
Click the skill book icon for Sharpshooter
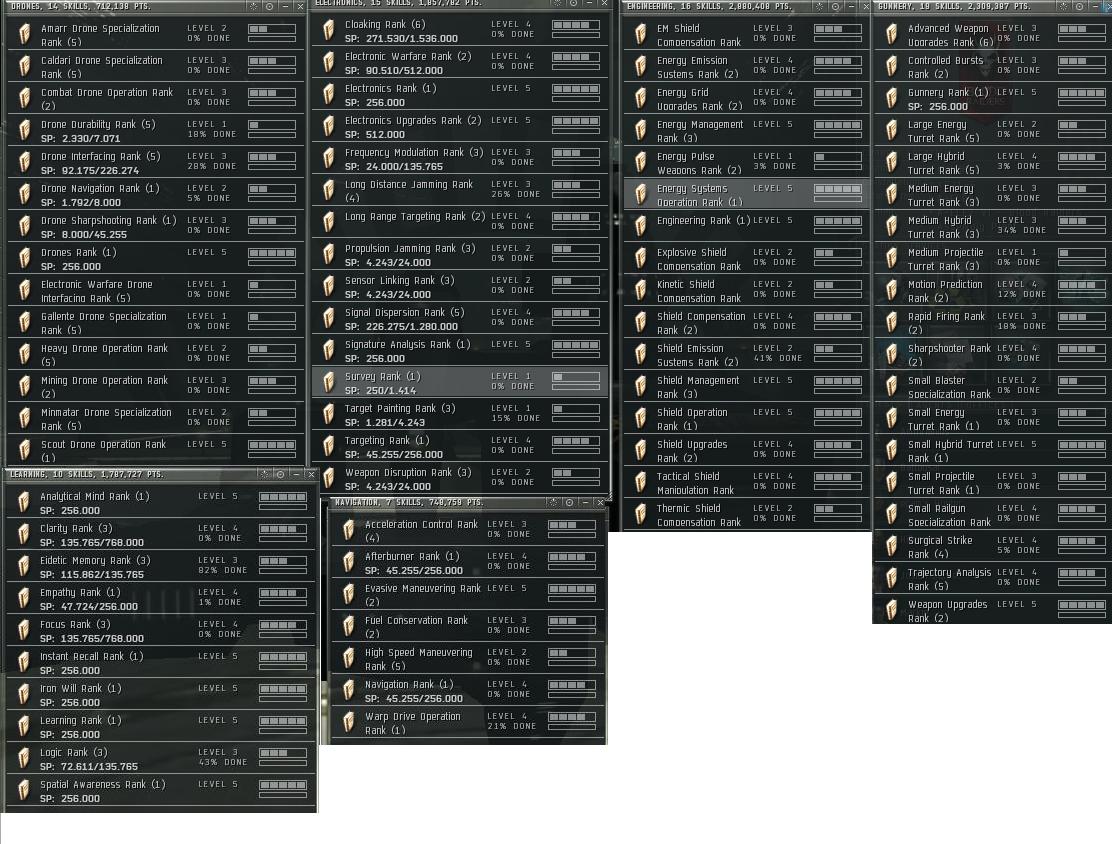(891, 354)
